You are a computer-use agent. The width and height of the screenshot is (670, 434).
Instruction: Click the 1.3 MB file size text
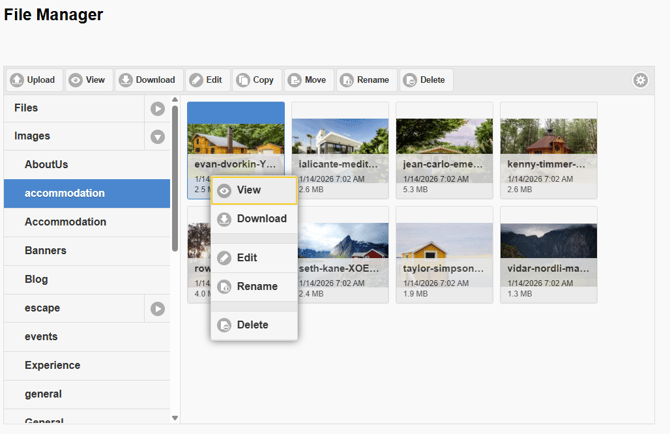[520, 294]
